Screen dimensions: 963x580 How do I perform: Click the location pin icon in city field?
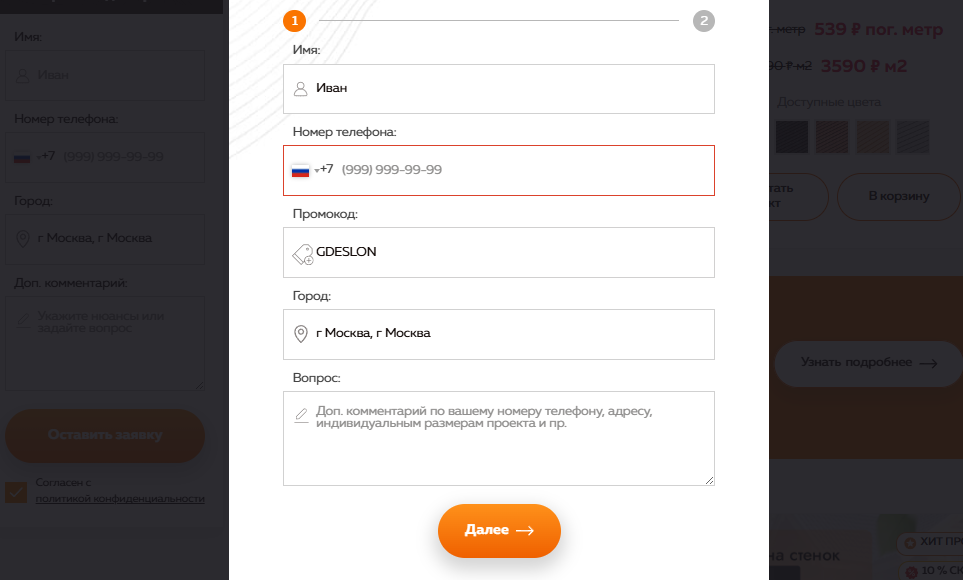tap(300, 334)
